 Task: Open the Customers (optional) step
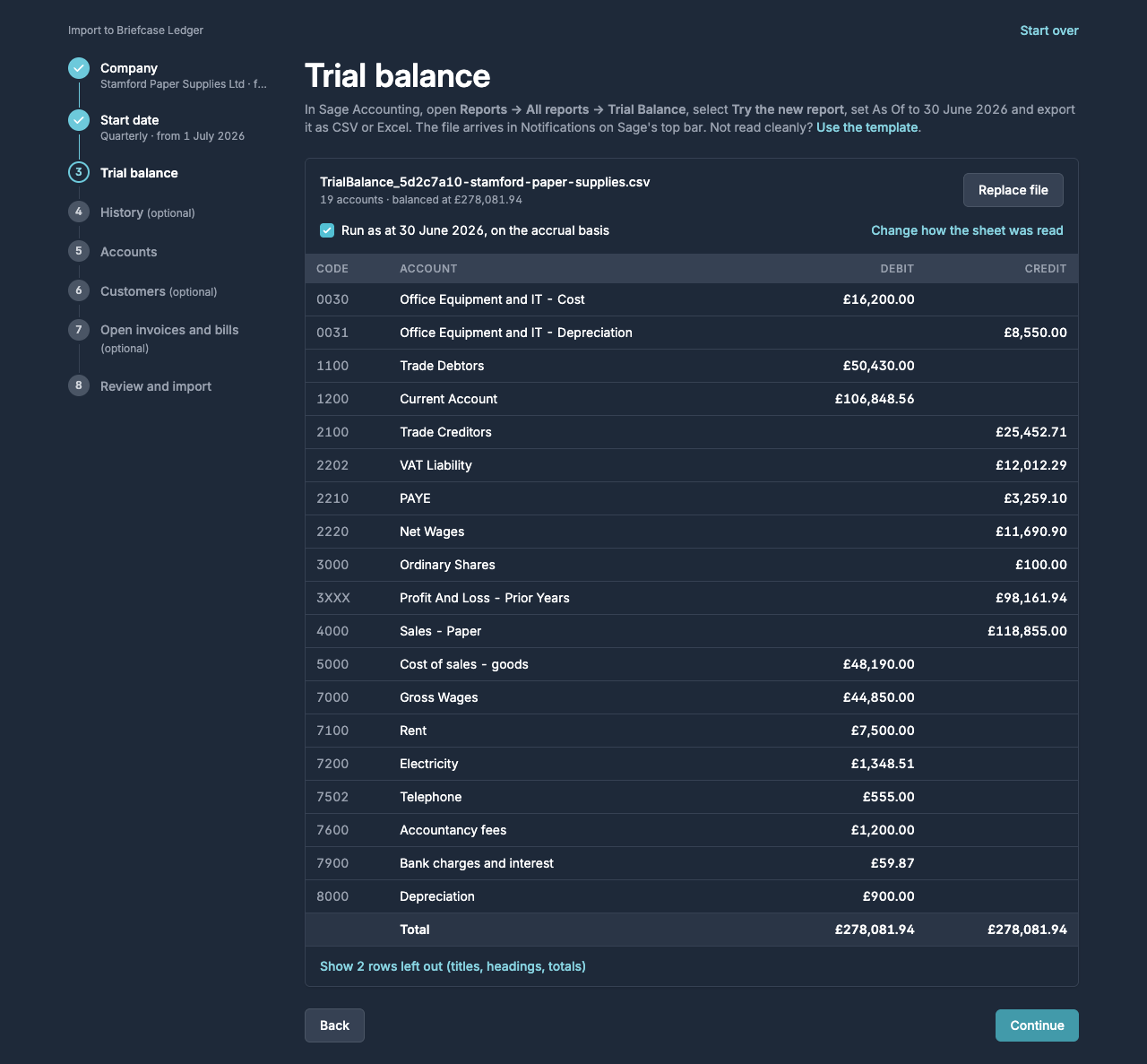[x=159, y=291]
